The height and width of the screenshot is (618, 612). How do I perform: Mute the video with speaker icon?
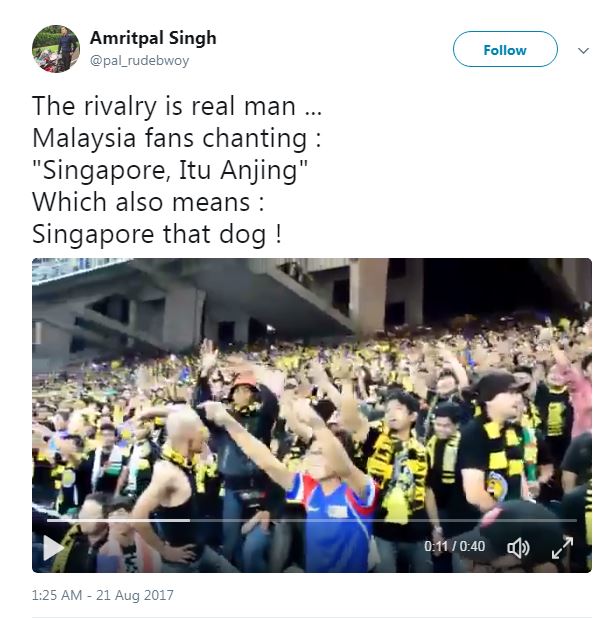pos(517,547)
